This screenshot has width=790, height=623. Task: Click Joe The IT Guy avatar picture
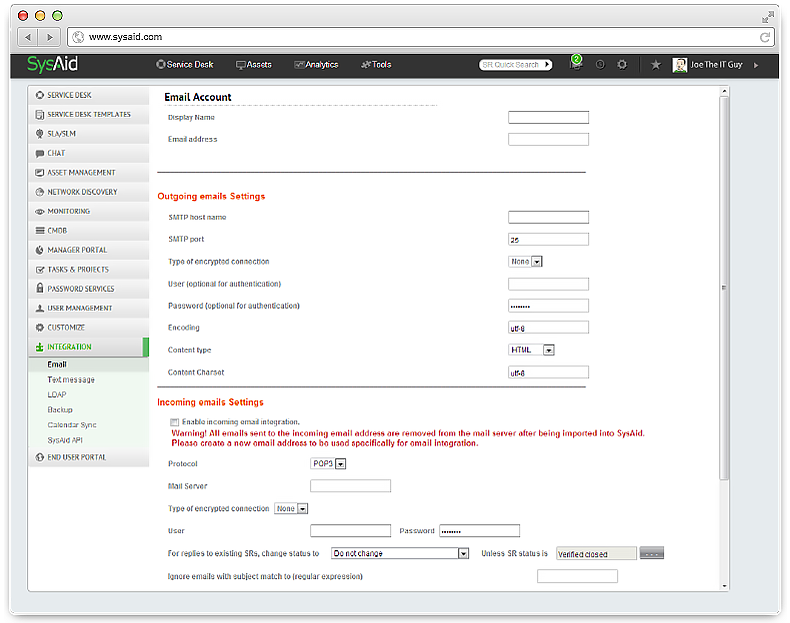pyautogui.click(x=680, y=64)
